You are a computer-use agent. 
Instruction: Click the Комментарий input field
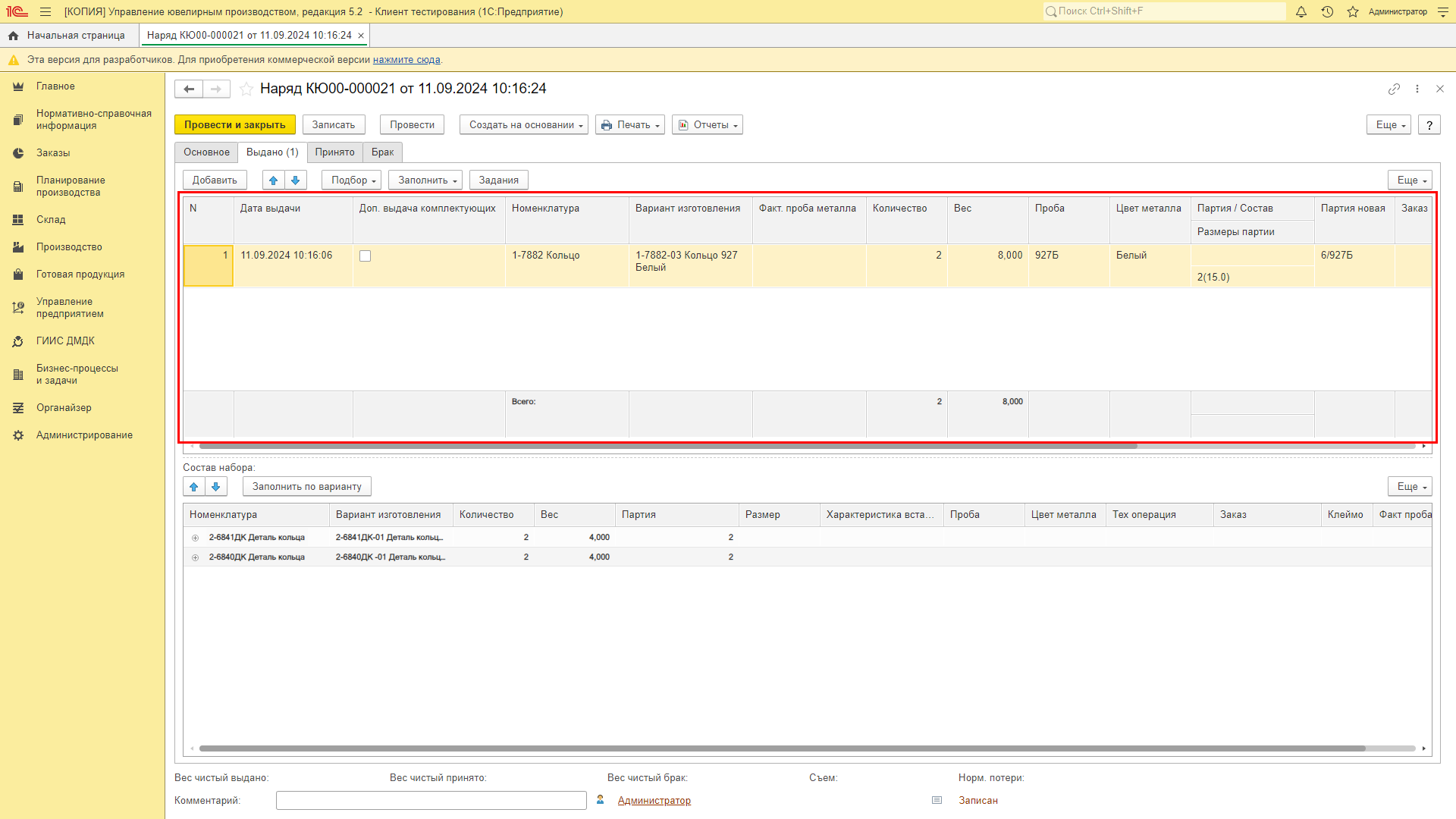[431, 801]
